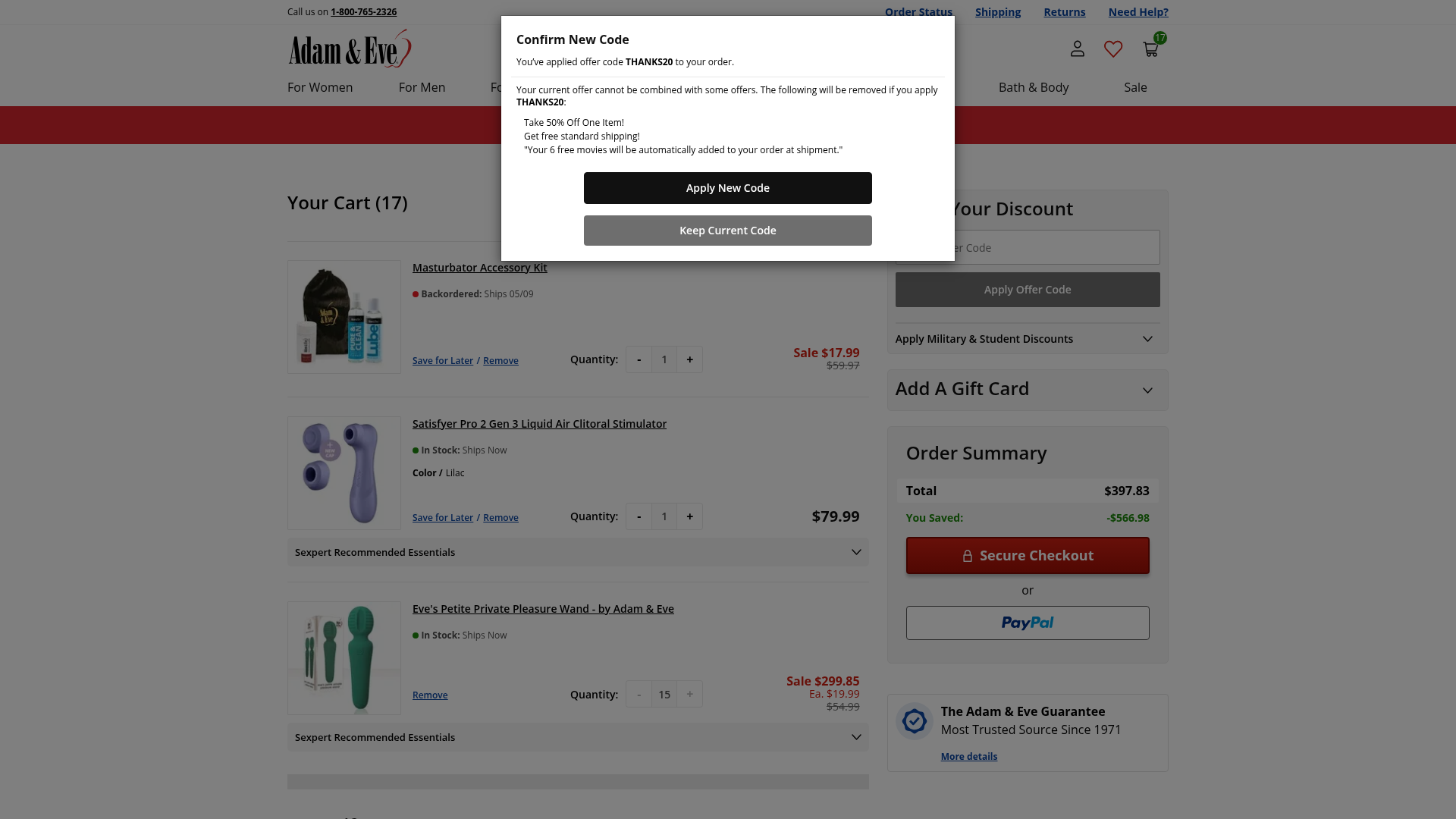Open the shopping cart icon
The width and height of the screenshot is (1456, 819).
pyautogui.click(x=1150, y=49)
